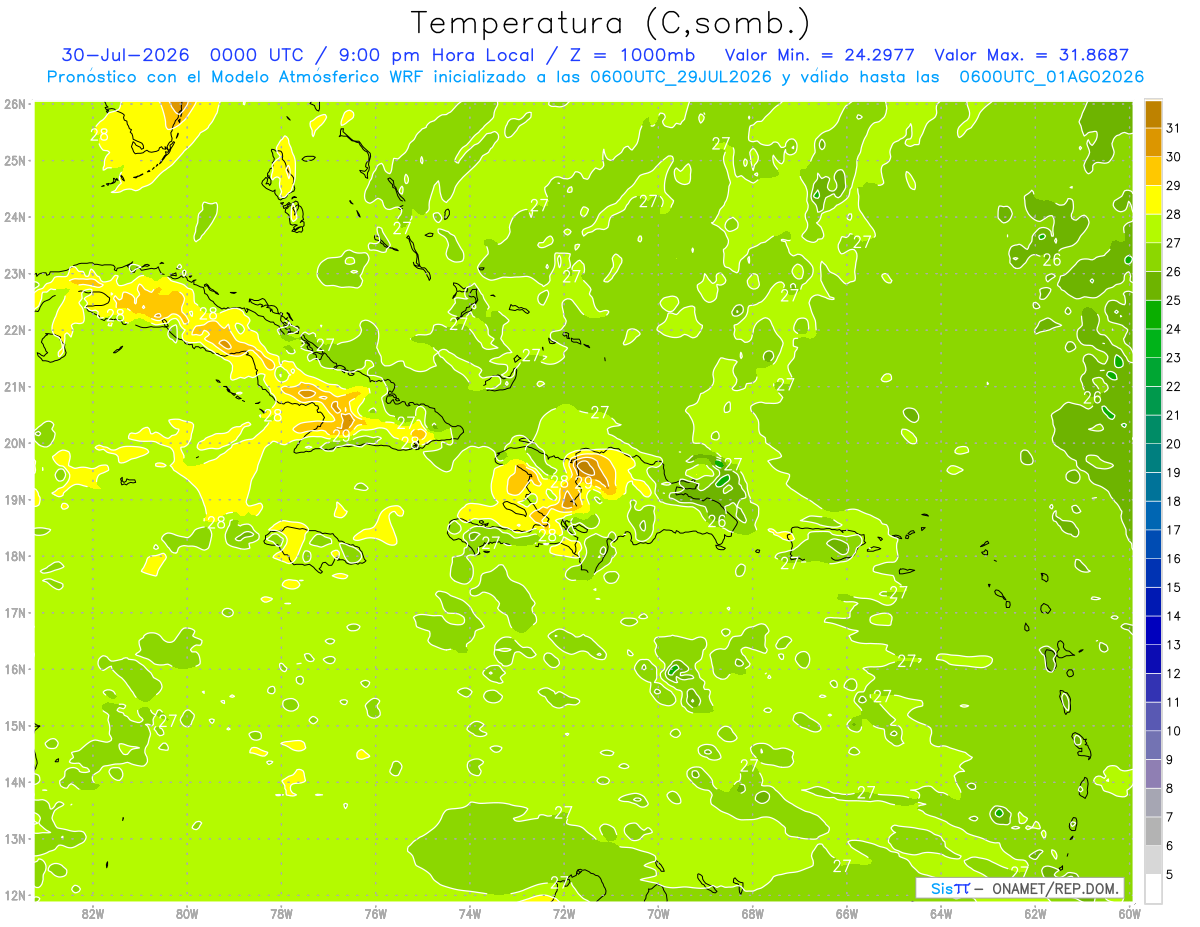The width and height of the screenshot is (1200, 927).
Task: Click the '16N' latitude axis label
Action: click(15, 669)
